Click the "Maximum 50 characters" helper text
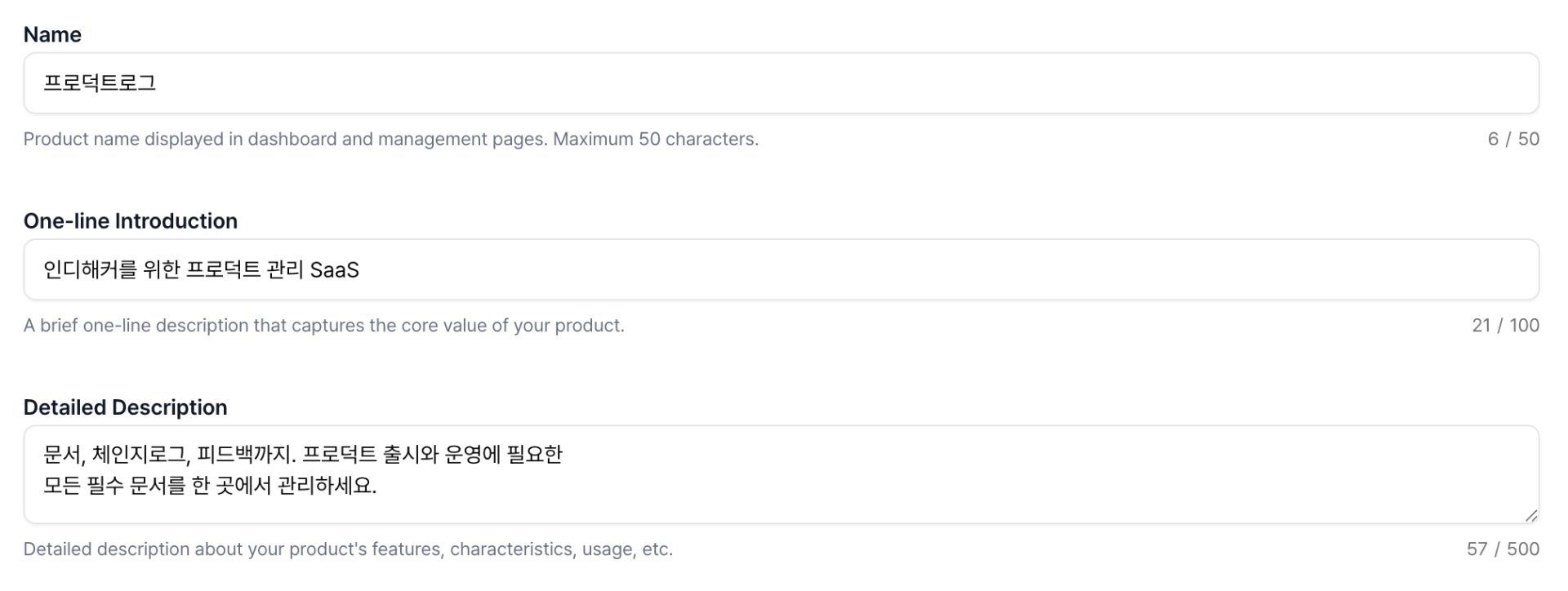 [x=655, y=139]
